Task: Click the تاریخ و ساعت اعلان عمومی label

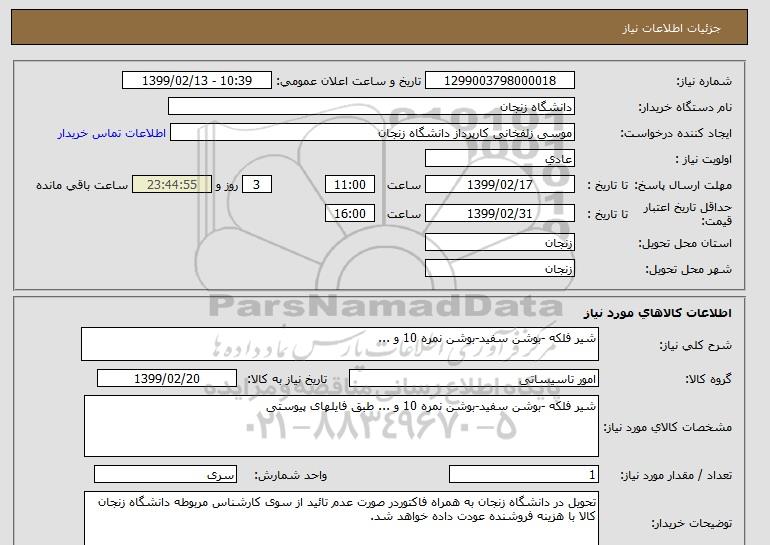Action: click(349, 82)
